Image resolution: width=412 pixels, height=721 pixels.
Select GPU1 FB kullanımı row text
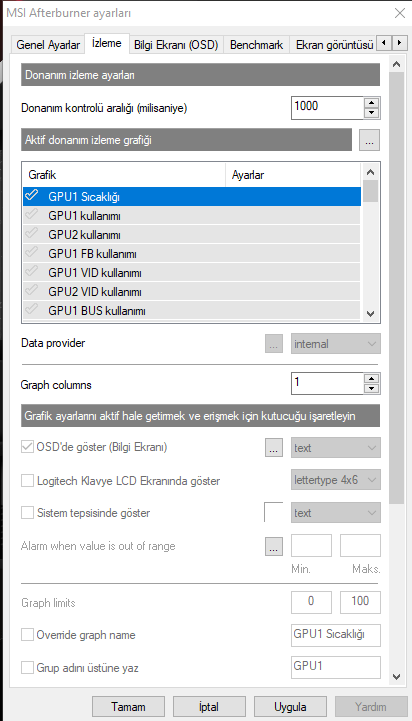(92, 254)
